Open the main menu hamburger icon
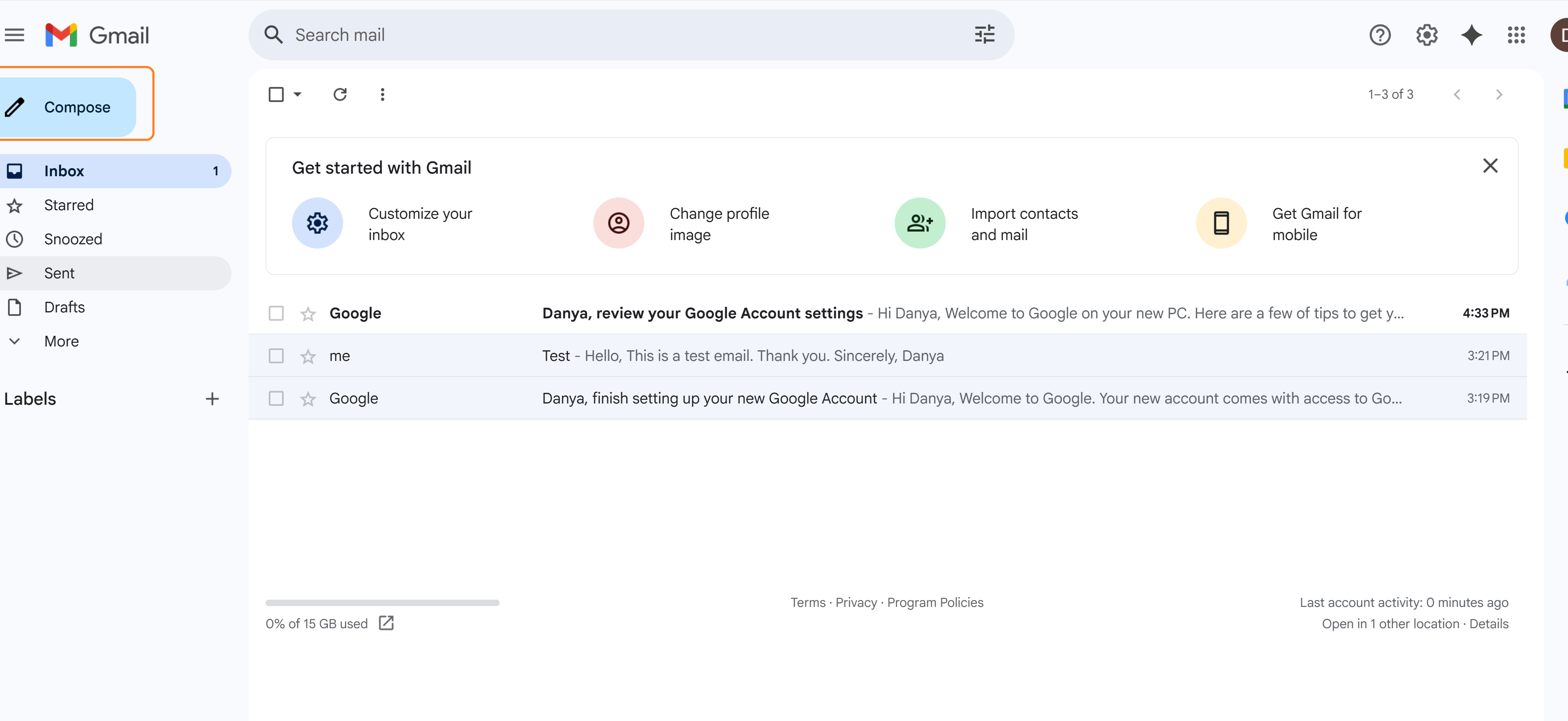Viewport: 1568px width, 721px height. point(14,35)
